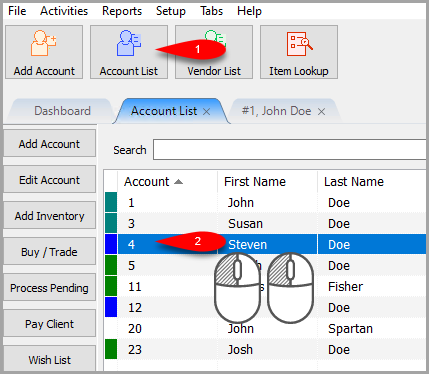The width and height of the screenshot is (429, 374).
Task: Click the Add Inventory button
Action: click(x=49, y=216)
